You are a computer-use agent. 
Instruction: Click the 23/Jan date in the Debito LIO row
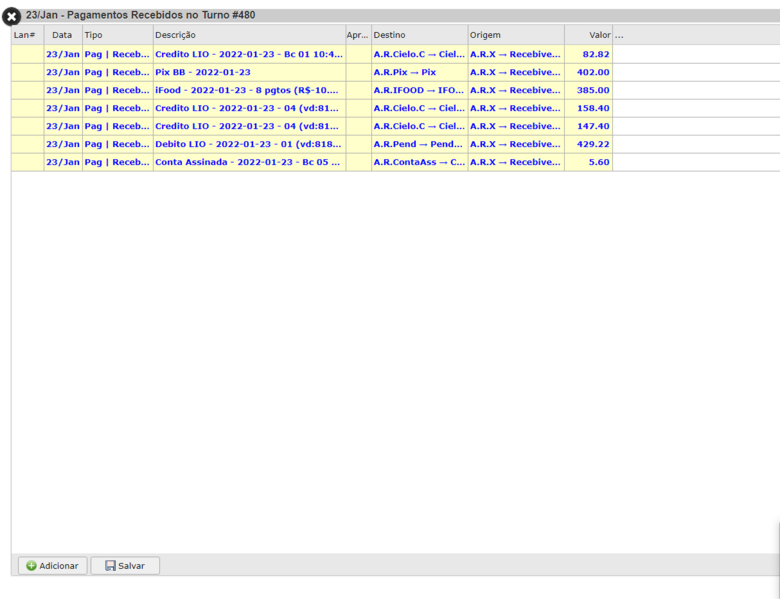[63, 144]
